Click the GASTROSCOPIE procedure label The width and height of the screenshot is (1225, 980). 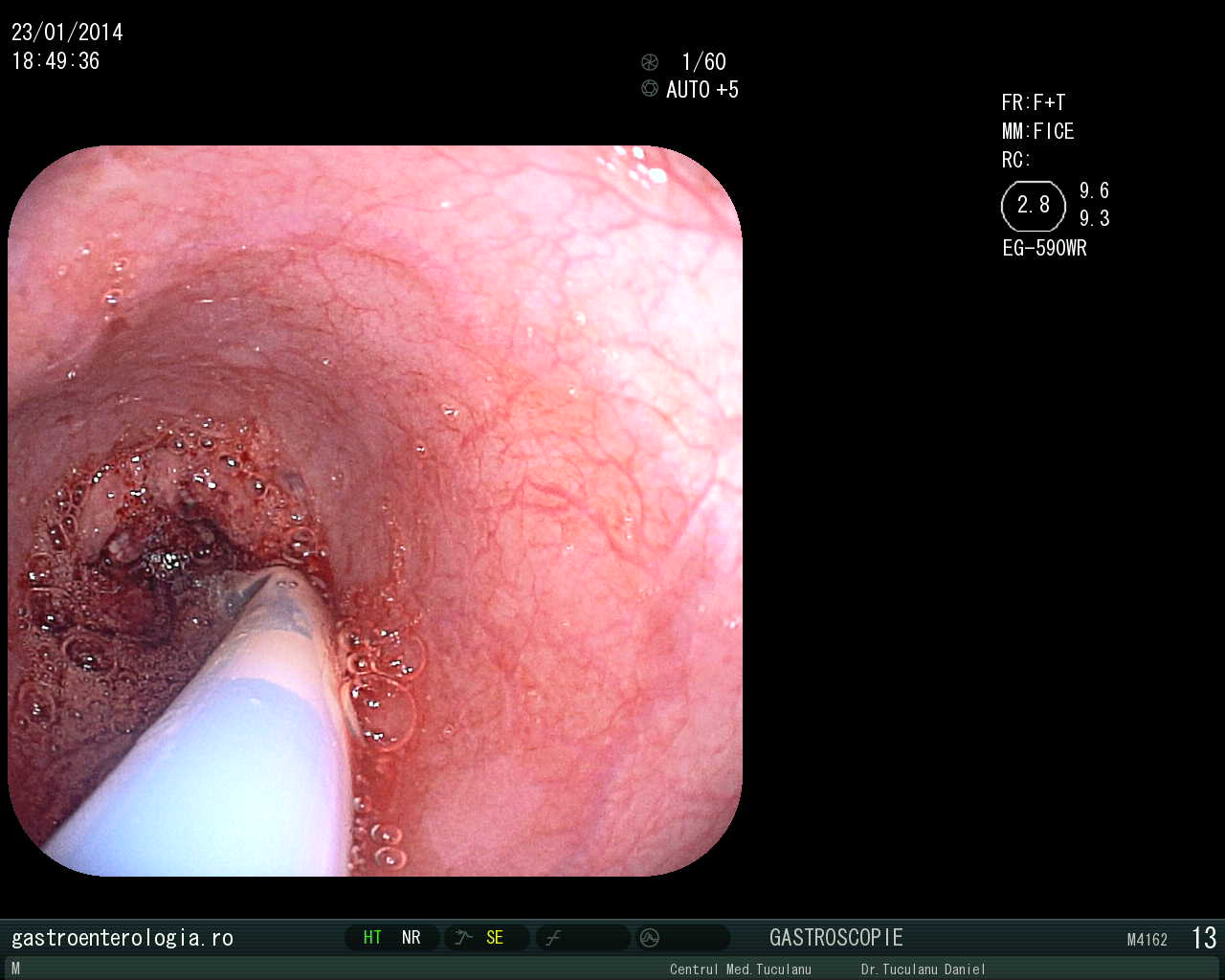[x=836, y=938]
